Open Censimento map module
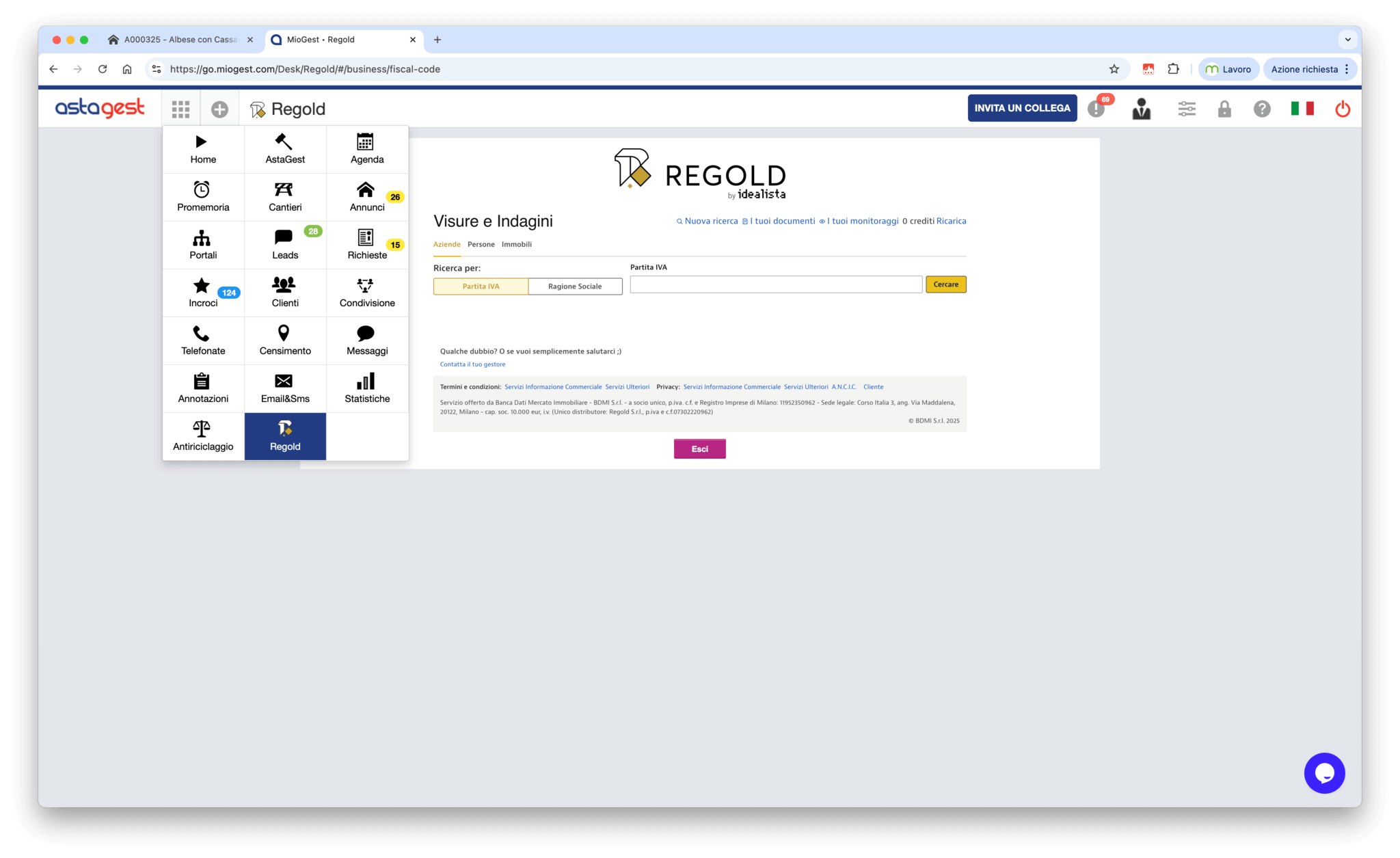Image resolution: width=1400 pixels, height=858 pixels. [x=285, y=340]
